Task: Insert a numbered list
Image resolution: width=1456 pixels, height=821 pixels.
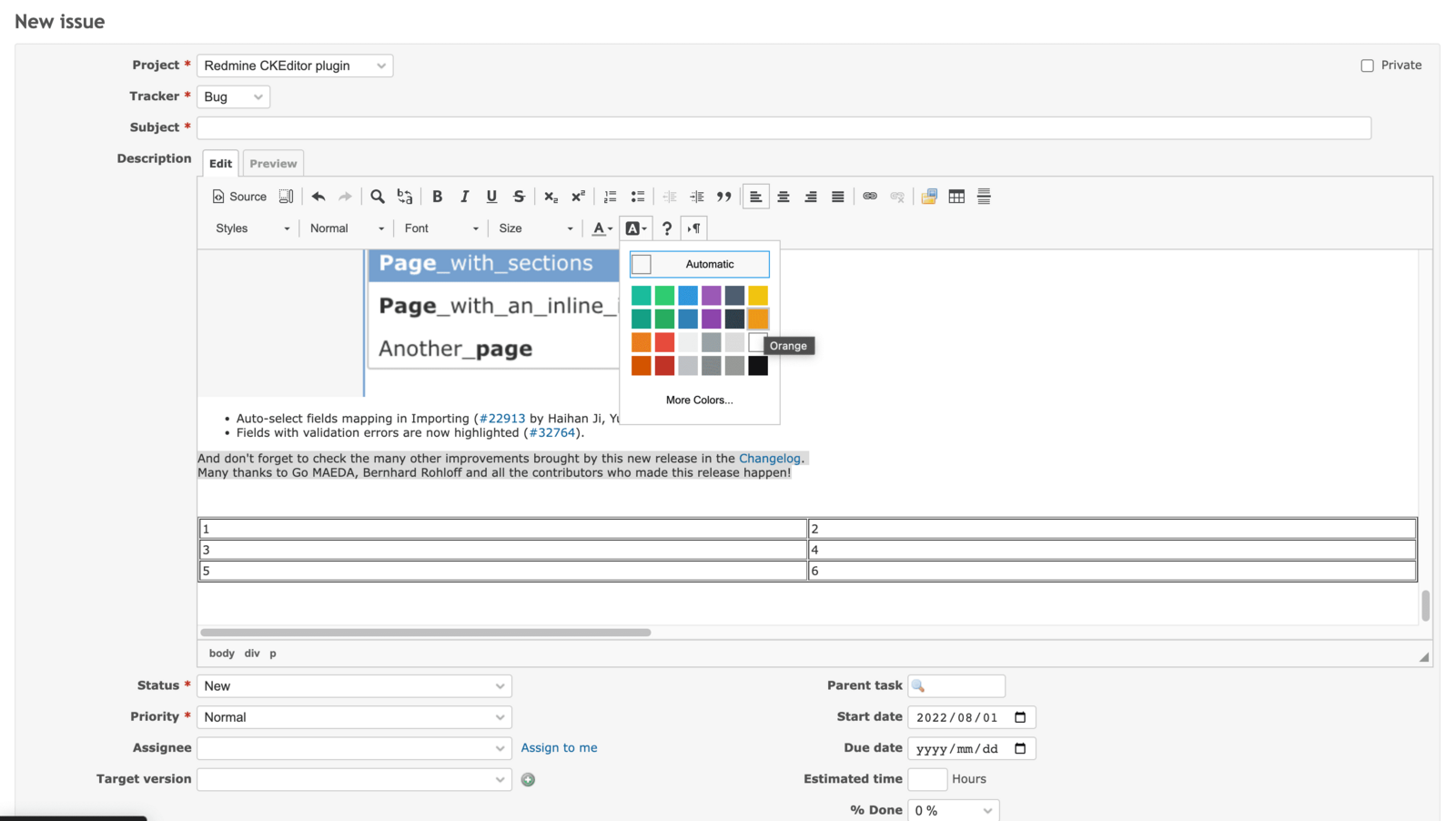Action: point(610,196)
